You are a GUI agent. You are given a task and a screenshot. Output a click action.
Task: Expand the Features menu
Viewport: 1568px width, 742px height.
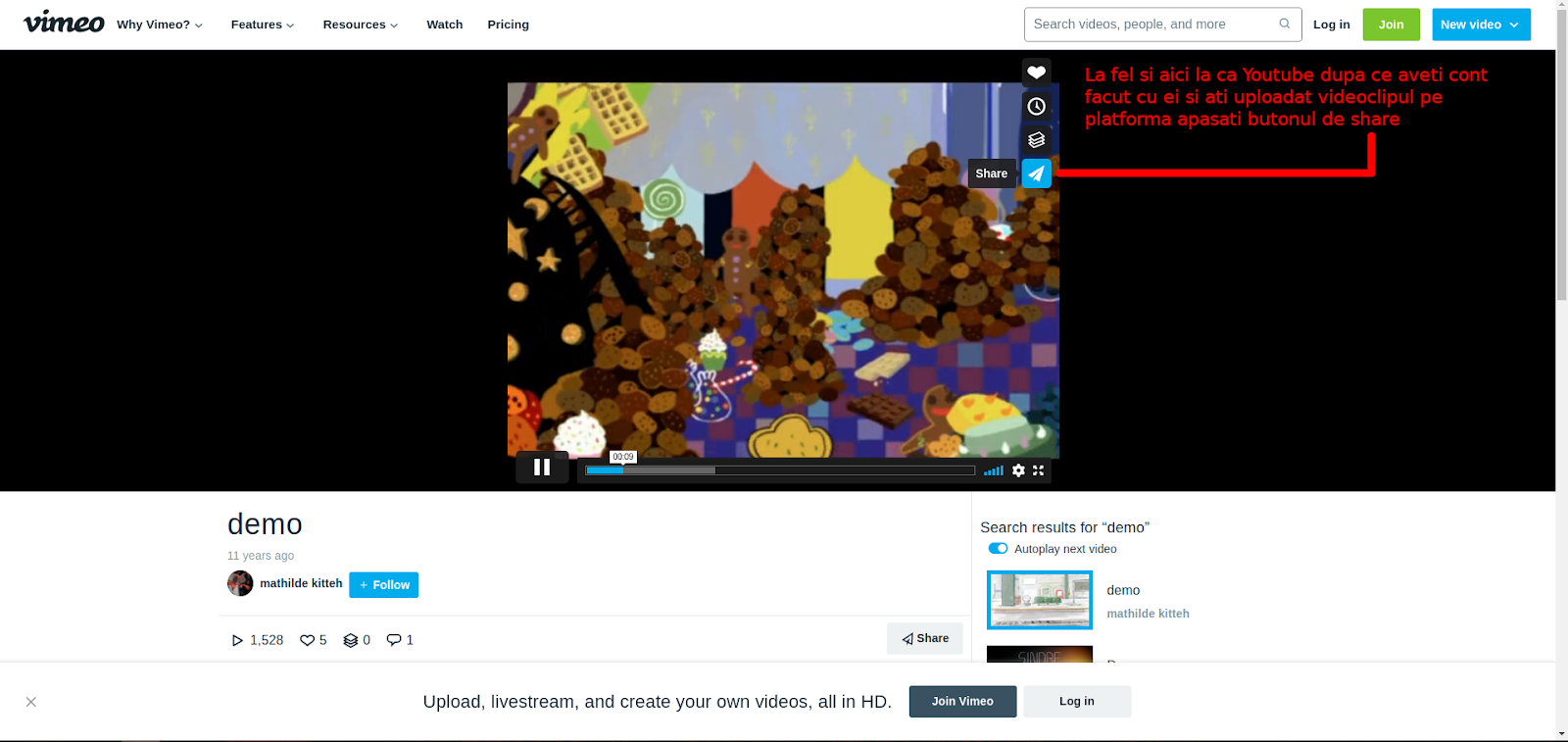tap(263, 25)
